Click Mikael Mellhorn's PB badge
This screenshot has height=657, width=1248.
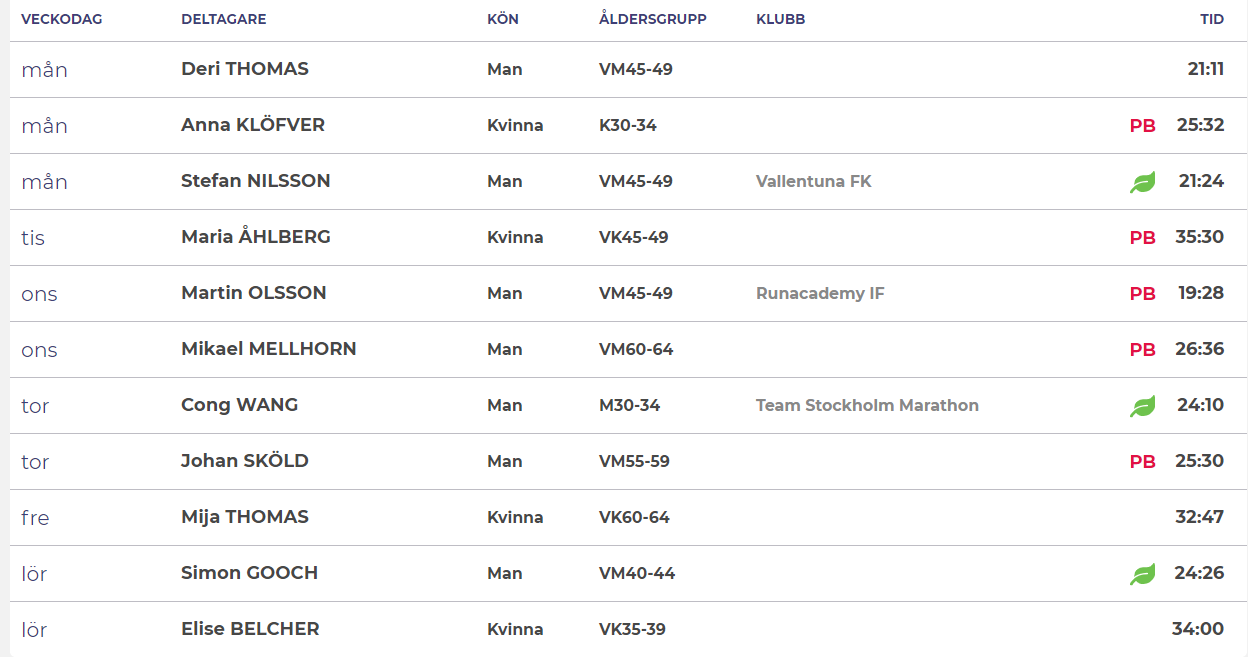[1143, 350]
